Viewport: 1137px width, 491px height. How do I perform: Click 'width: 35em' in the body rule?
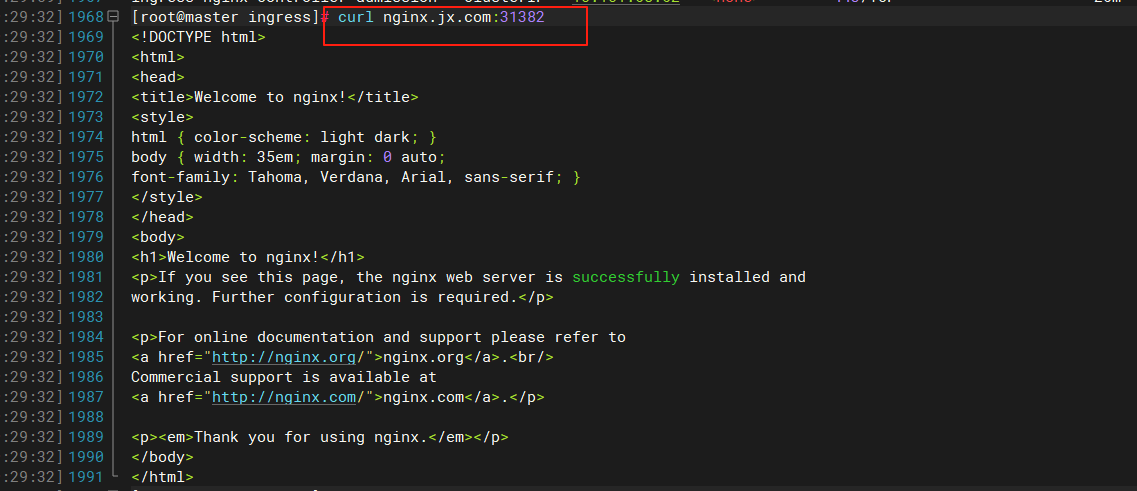pos(243,157)
